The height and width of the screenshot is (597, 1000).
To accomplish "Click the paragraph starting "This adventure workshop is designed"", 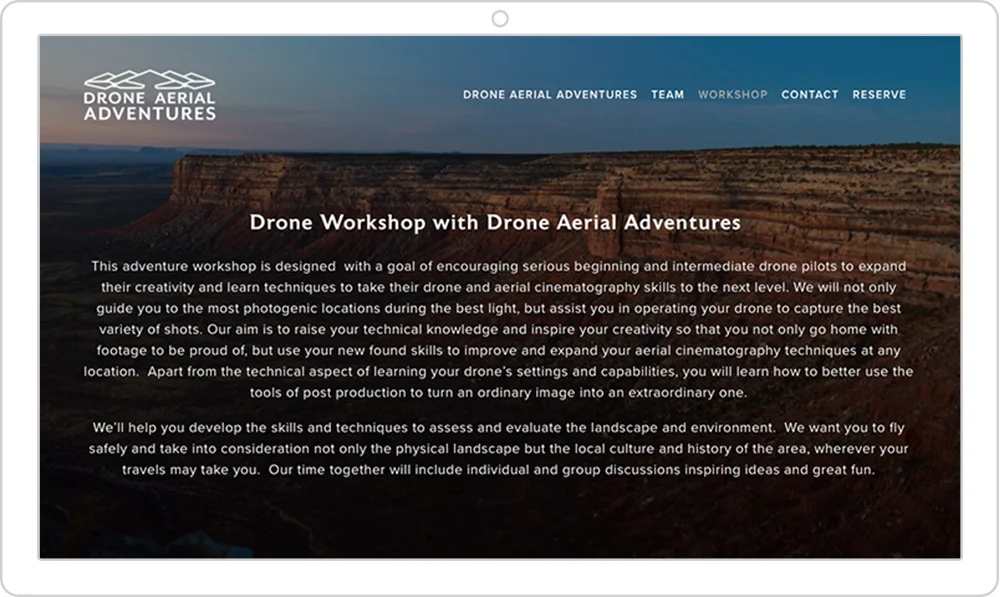I will pos(498,329).
